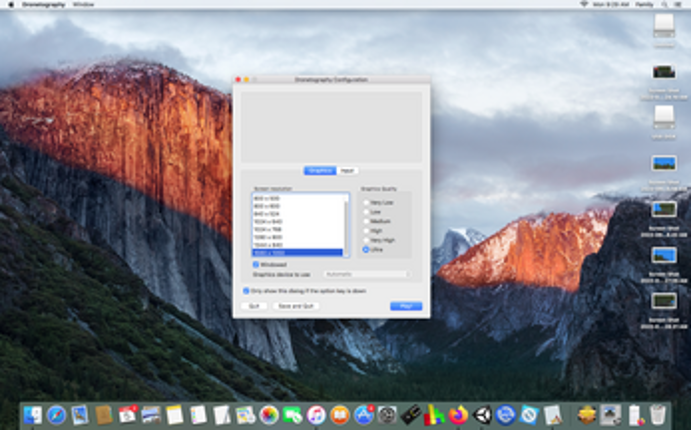Image resolution: width=691 pixels, height=430 pixels.
Task: Open Spotlight search magnifier in menu bar
Action: [665, 4]
